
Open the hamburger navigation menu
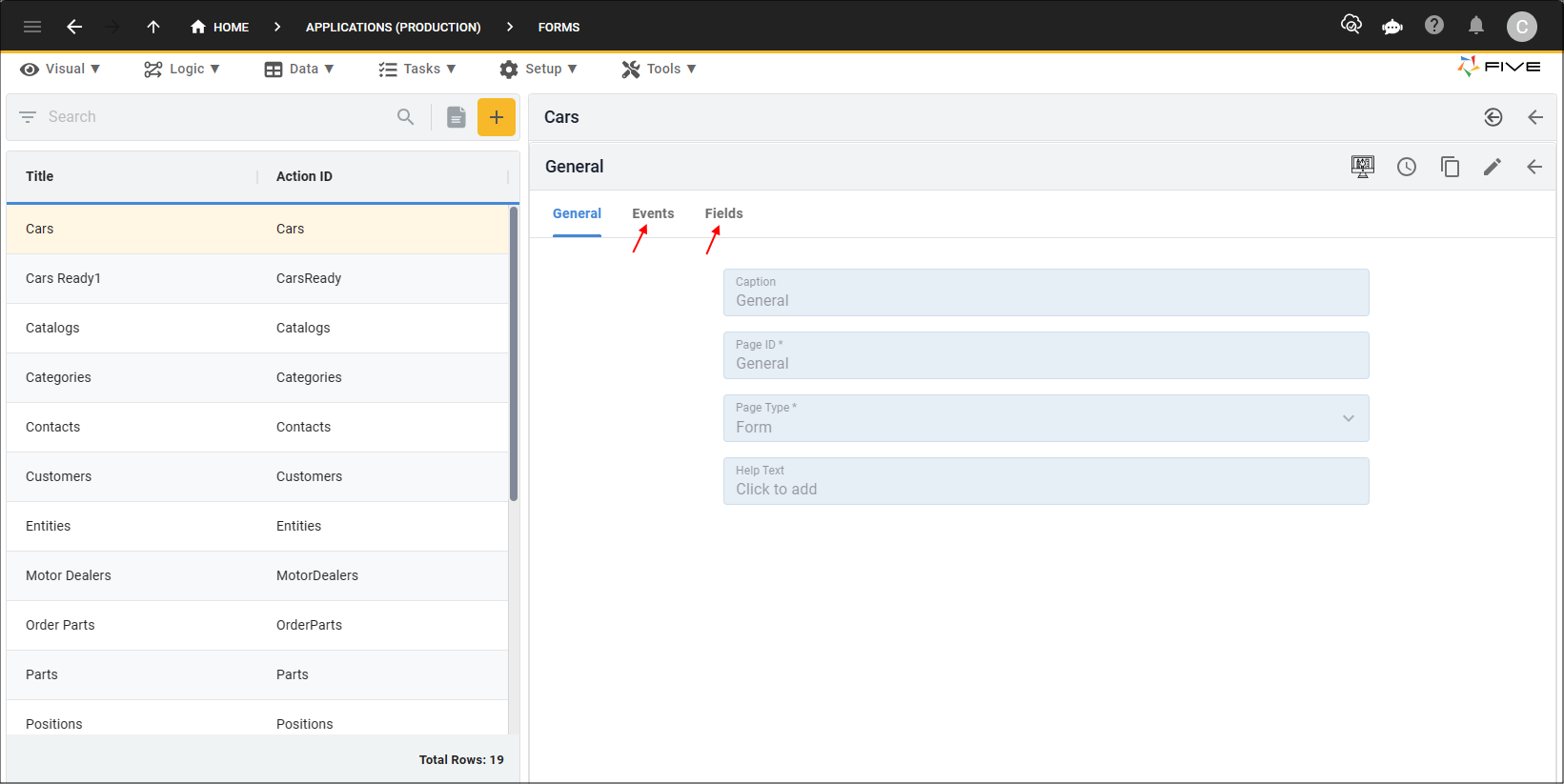[32, 27]
